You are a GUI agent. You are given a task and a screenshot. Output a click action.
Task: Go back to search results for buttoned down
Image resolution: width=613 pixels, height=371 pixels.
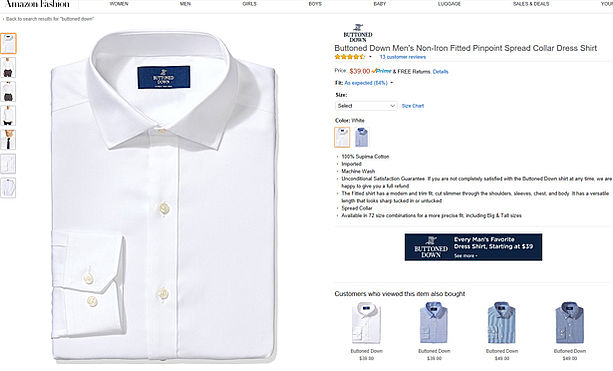pyautogui.click(x=48, y=19)
